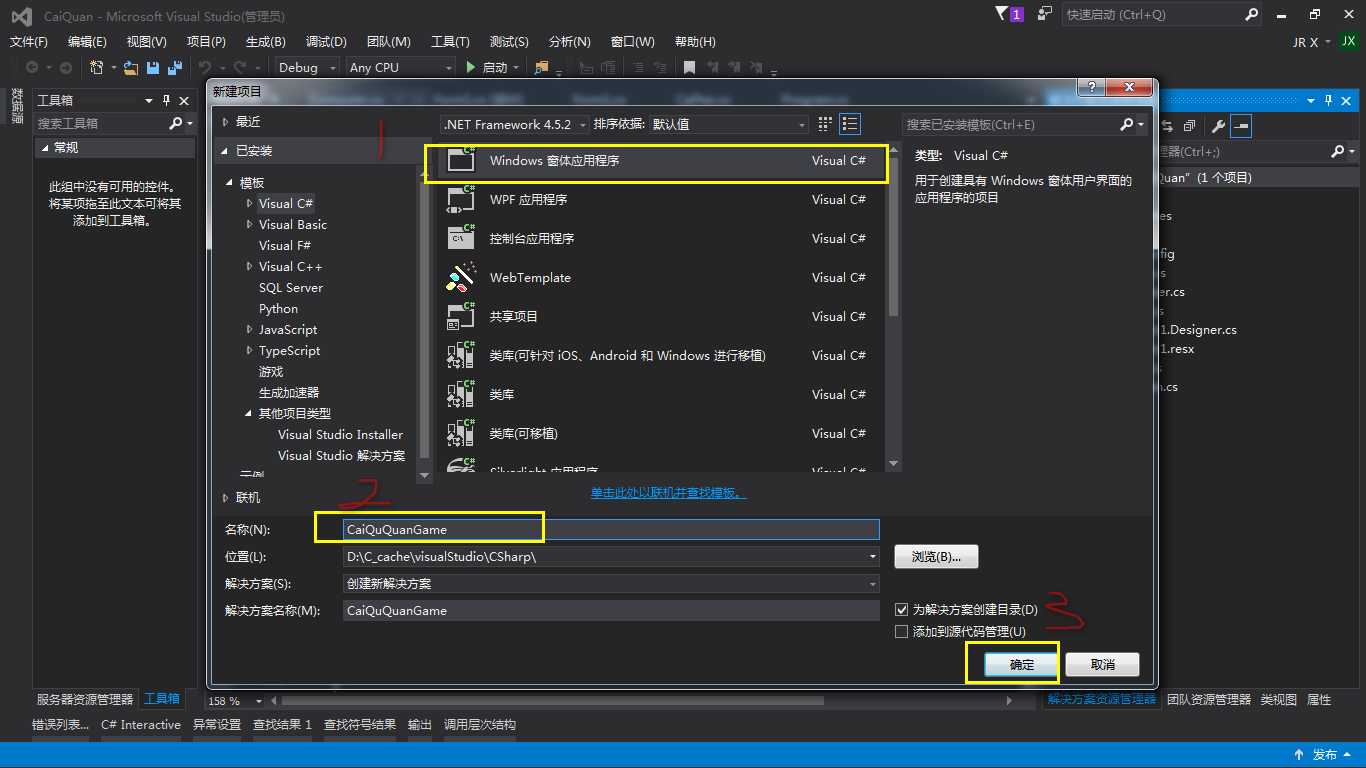Expand the Visual Basic template node

tap(250, 224)
